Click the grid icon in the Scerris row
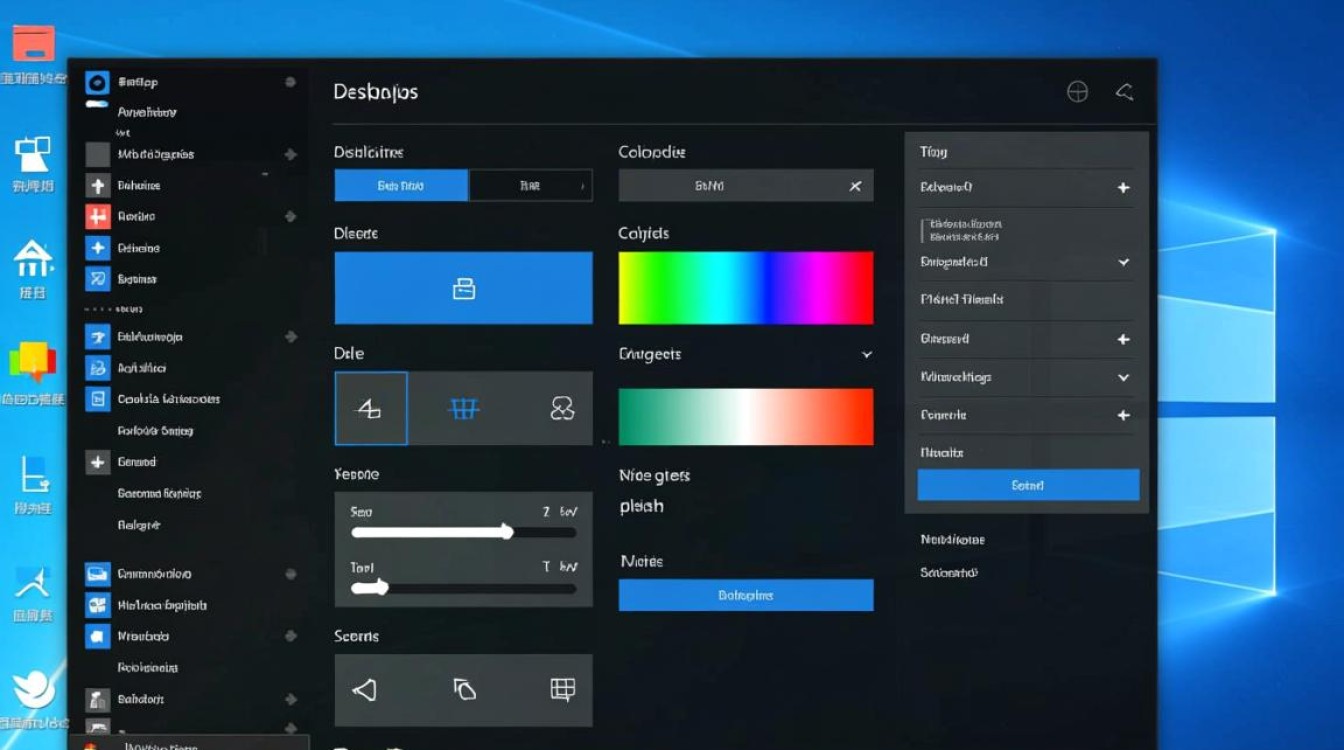 [563, 689]
